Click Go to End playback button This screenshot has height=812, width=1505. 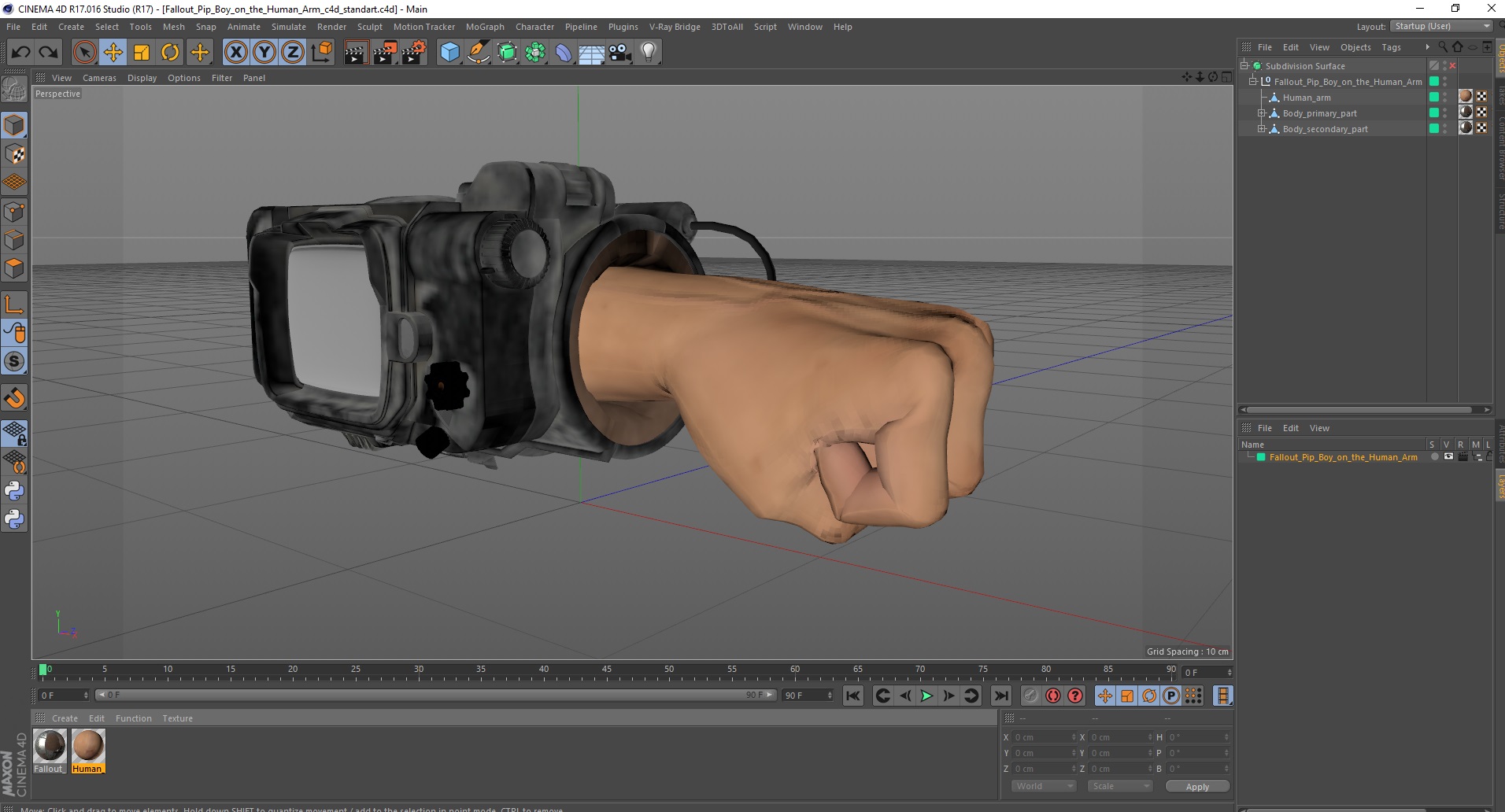coord(1001,696)
